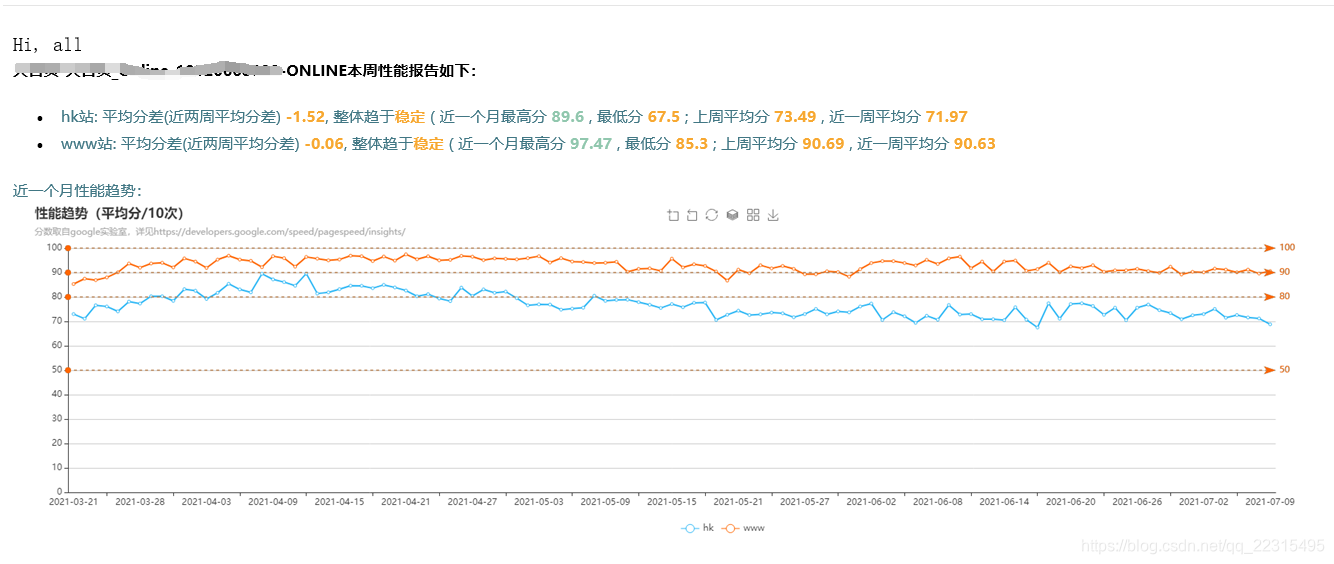This screenshot has width=1334, height=564.
Task: Click x-axis date 2021-06-20
Action: tap(1070, 502)
